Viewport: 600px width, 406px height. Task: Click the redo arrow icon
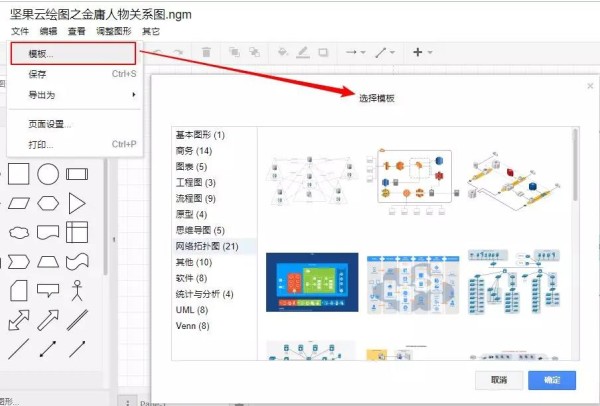tap(178, 52)
